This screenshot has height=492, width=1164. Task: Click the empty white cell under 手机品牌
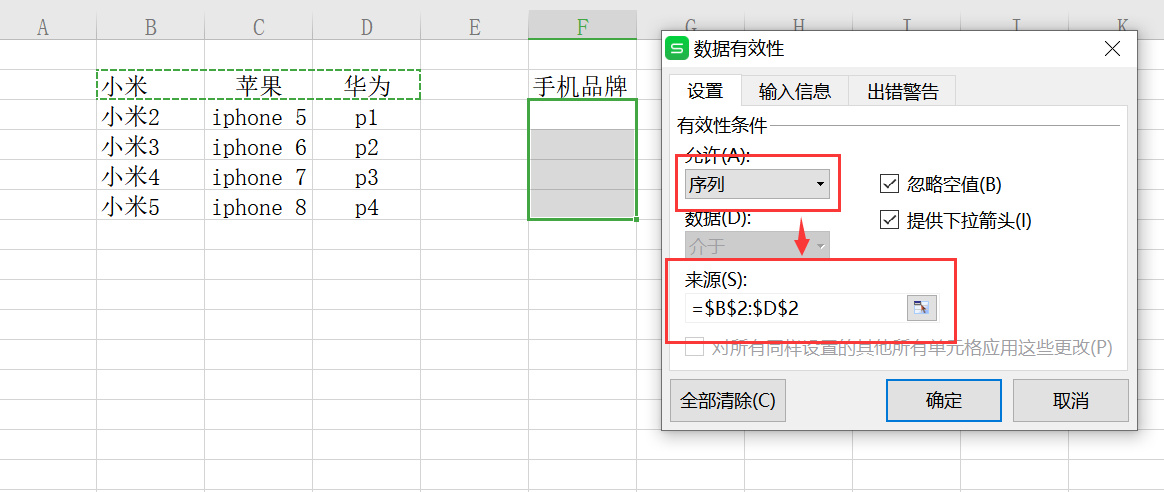tap(583, 115)
